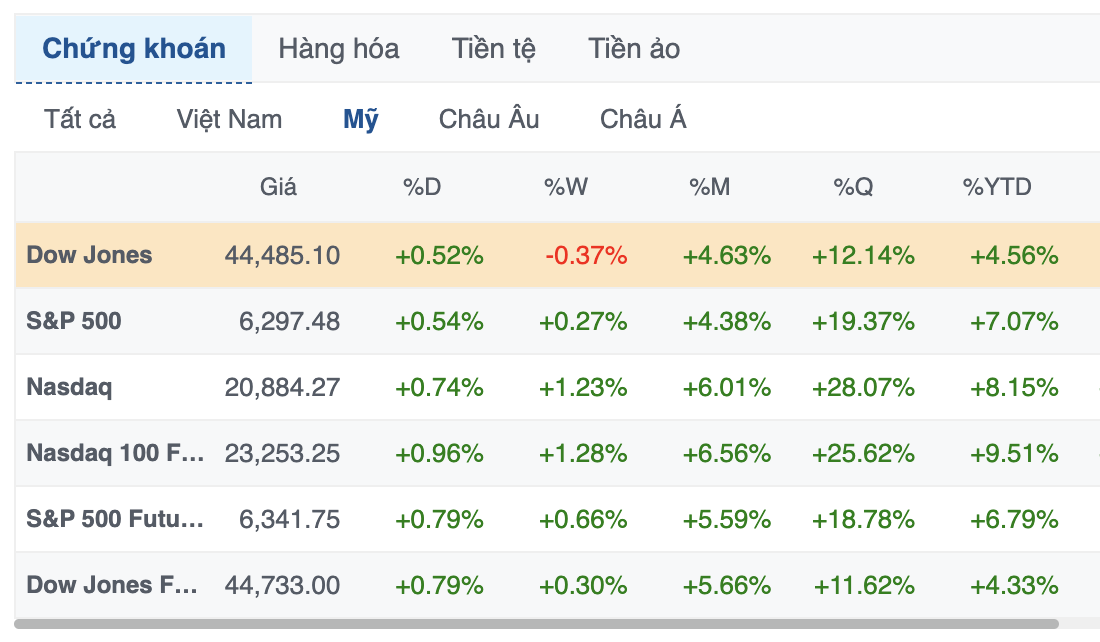1100x642 pixels.
Task: Select the Tiền ảo tab
Action: [634, 49]
